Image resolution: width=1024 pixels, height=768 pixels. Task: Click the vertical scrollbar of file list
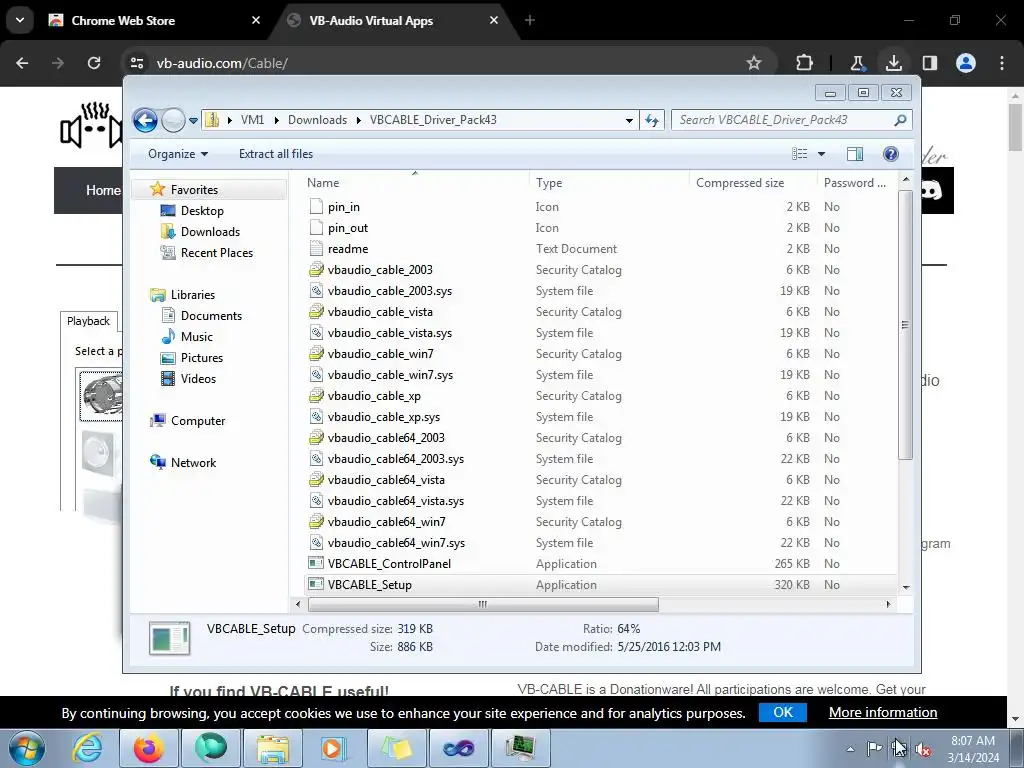(x=905, y=325)
